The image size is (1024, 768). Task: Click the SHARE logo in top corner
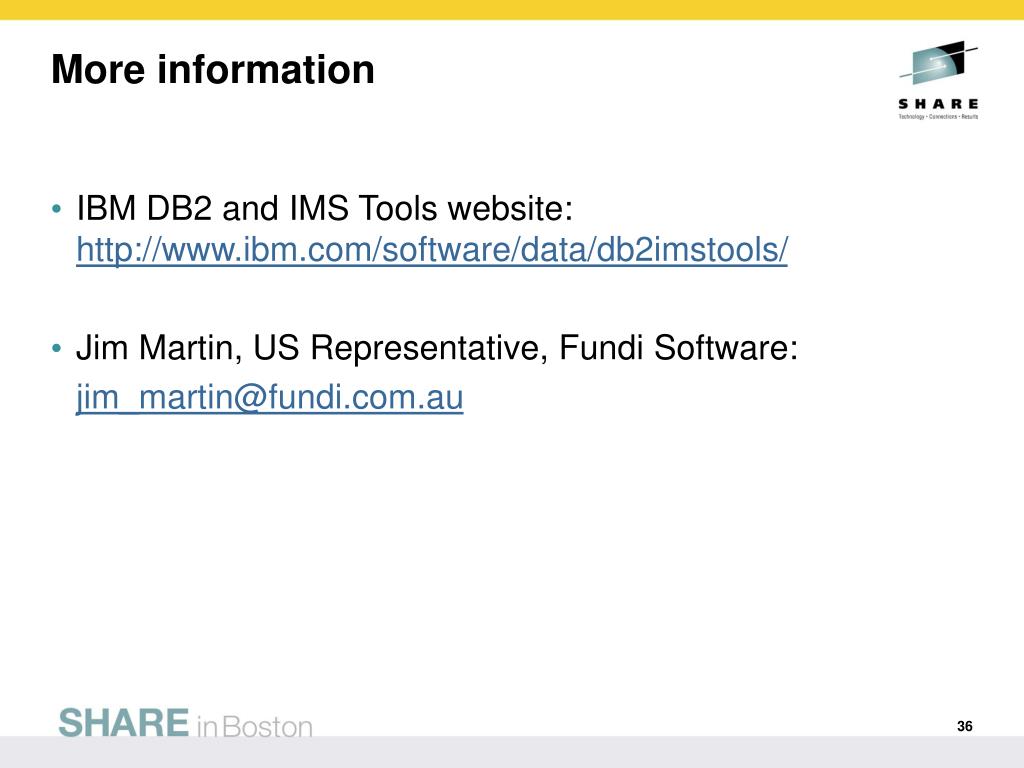[x=938, y=80]
